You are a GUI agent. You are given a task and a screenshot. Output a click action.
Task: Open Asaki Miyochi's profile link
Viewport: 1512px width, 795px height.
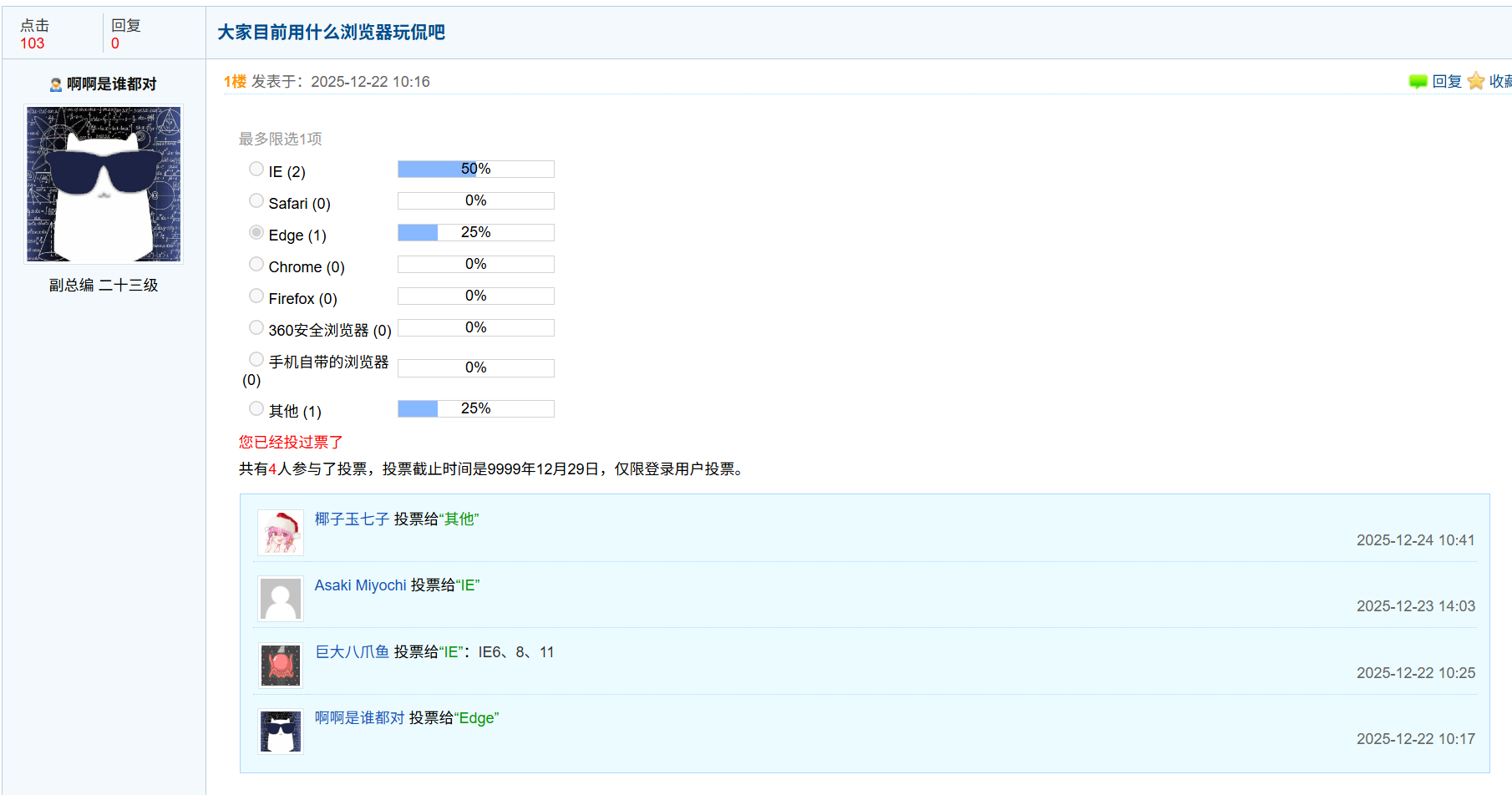(360, 585)
